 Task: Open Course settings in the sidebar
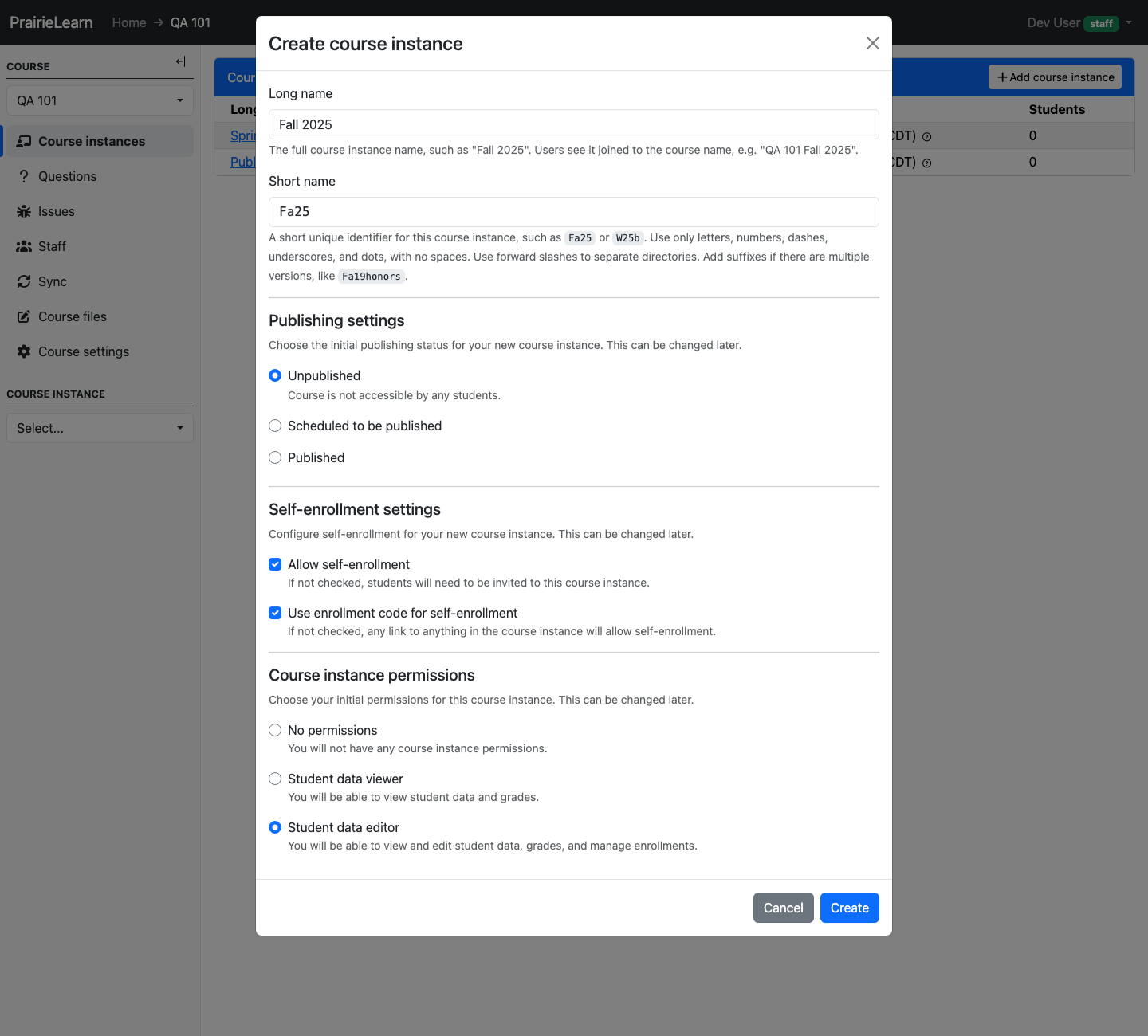(99, 351)
